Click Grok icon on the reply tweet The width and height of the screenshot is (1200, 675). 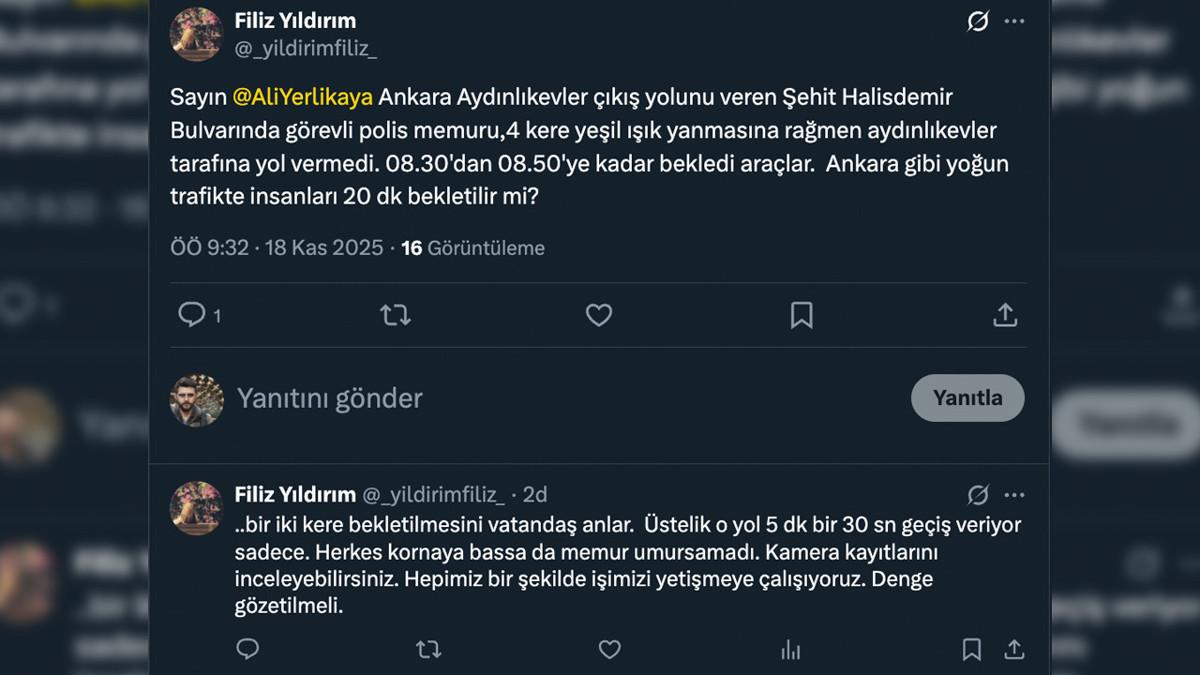coord(978,495)
